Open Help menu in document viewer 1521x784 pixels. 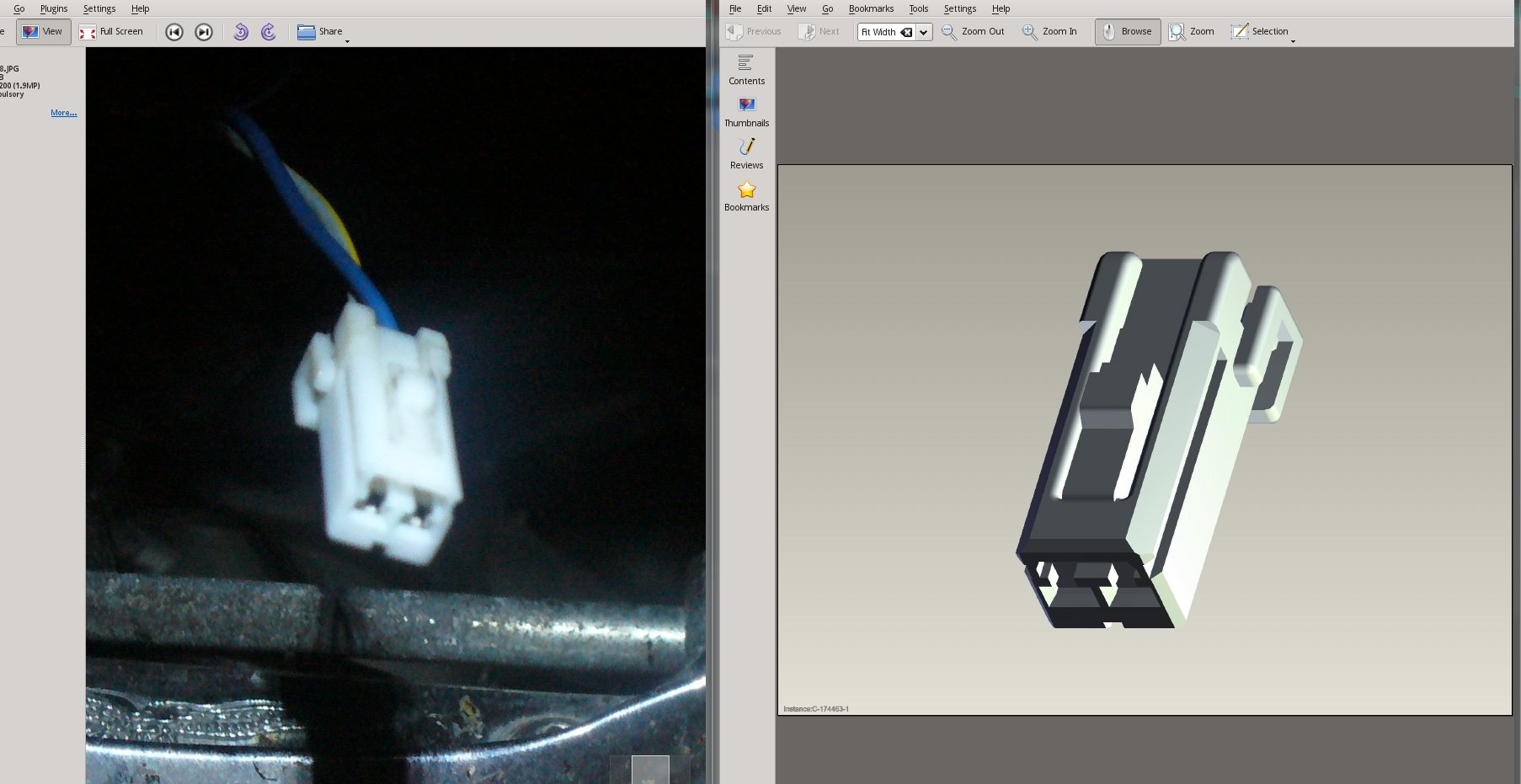click(x=1001, y=8)
